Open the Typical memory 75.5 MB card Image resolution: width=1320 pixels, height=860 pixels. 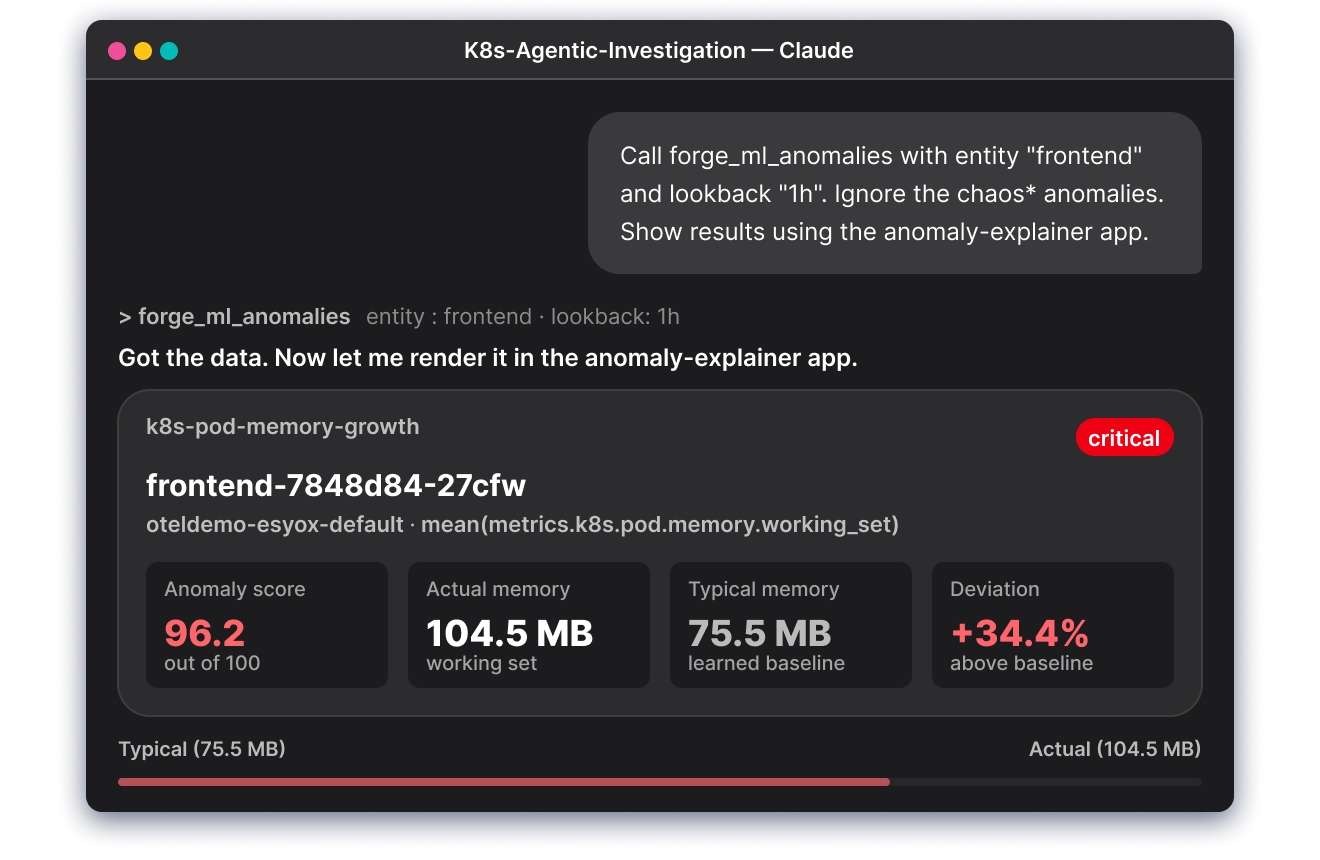[x=790, y=625]
